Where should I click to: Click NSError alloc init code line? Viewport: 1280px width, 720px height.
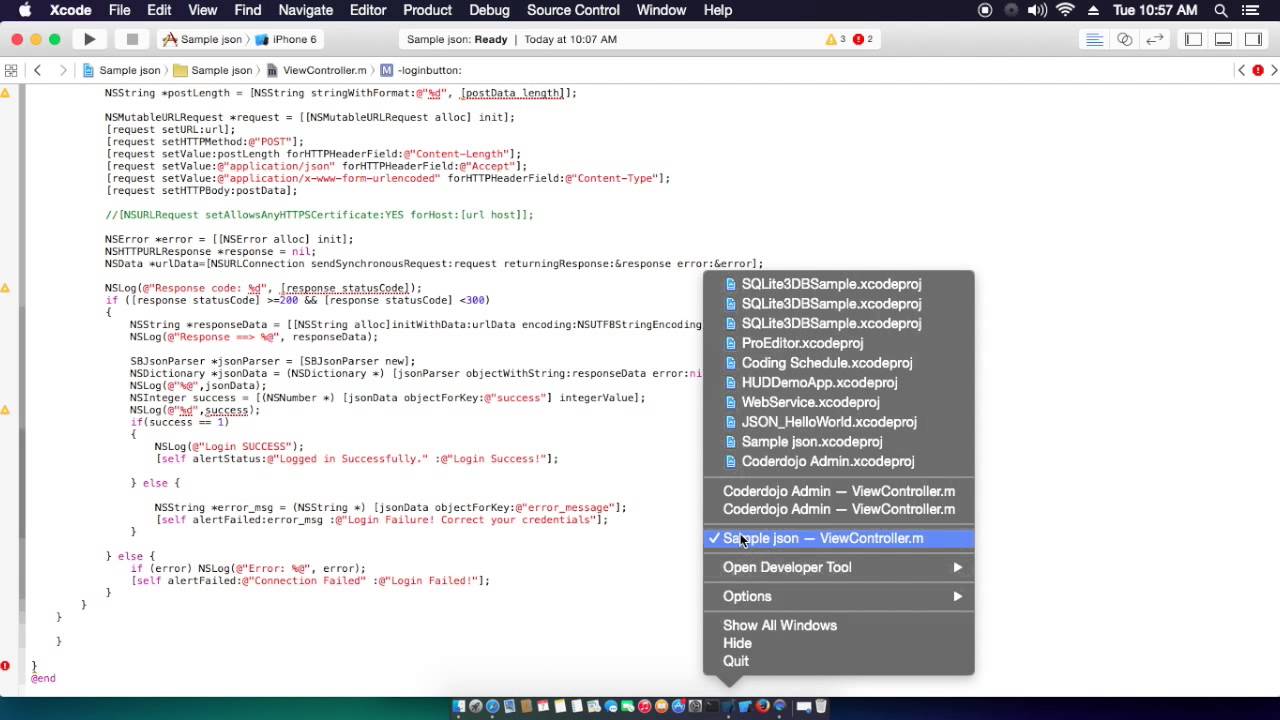pyautogui.click(x=229, y=239)
